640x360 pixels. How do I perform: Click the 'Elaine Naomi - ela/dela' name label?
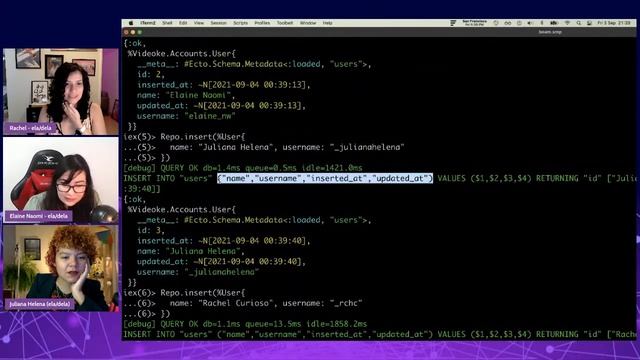pos(38,216)
